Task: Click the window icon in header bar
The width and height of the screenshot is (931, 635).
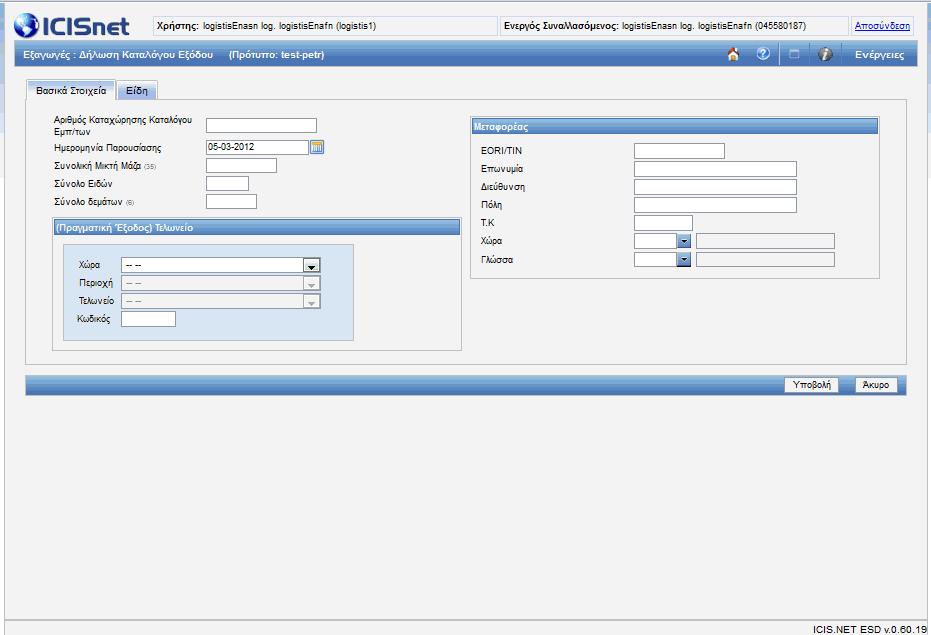Action: pyautogui.click(x=794, y=54)
